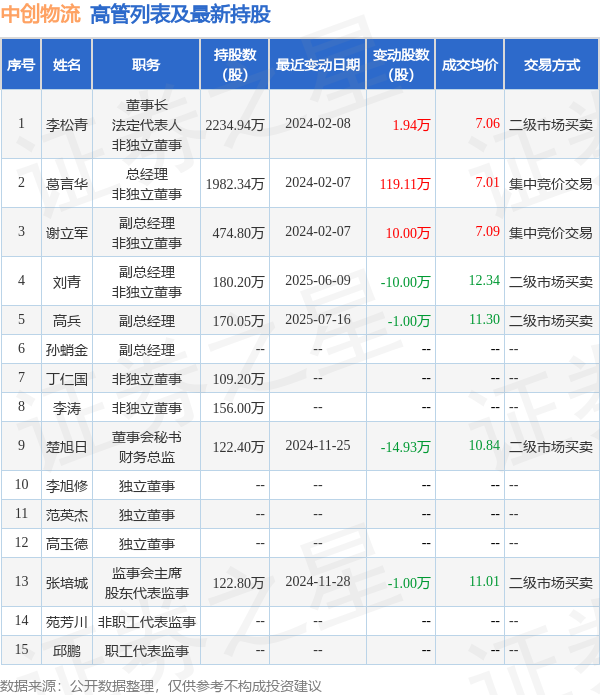Click holdings value 170.05万

click(x=238, y=321)
